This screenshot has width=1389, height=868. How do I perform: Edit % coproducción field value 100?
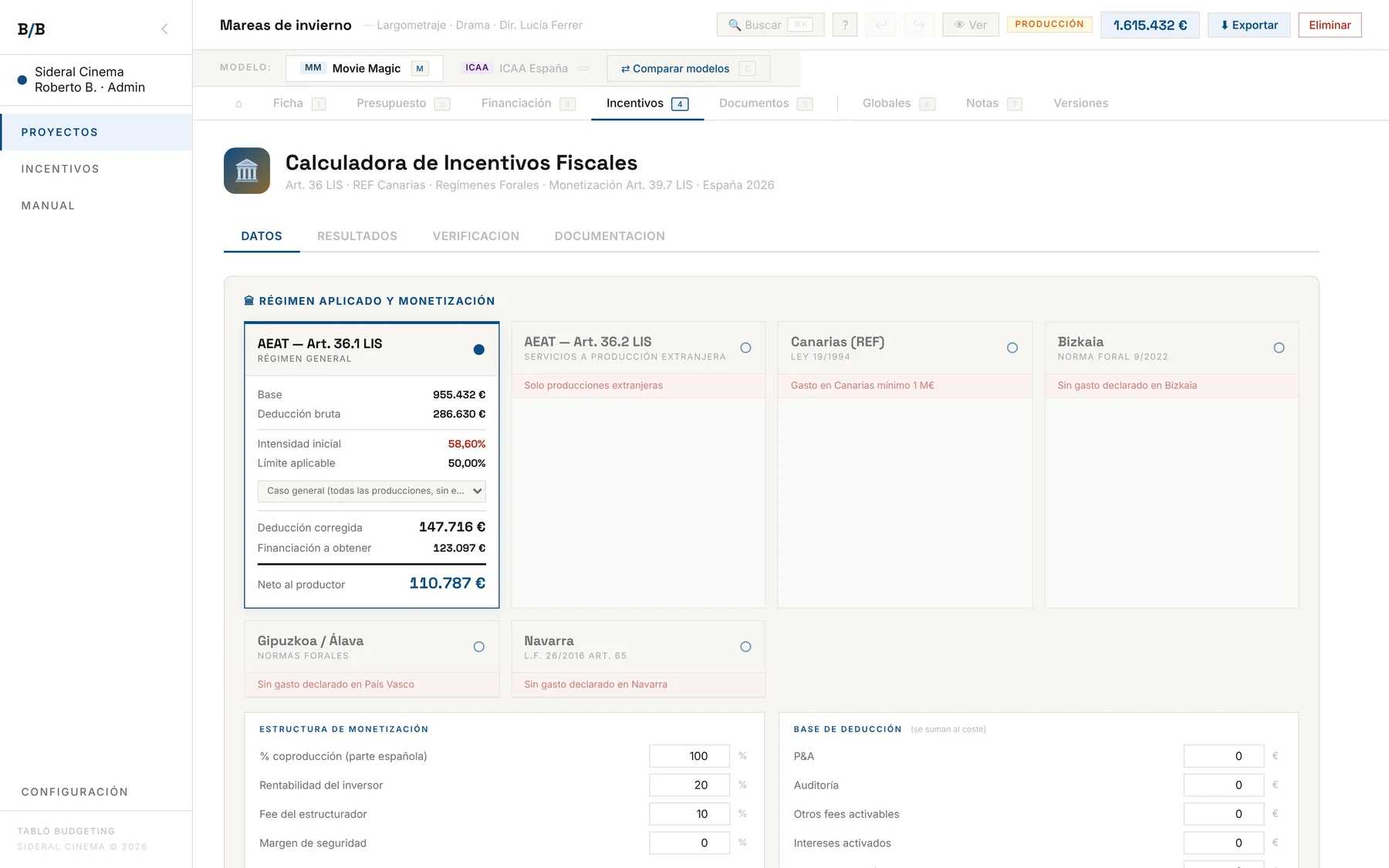point(689,756)
